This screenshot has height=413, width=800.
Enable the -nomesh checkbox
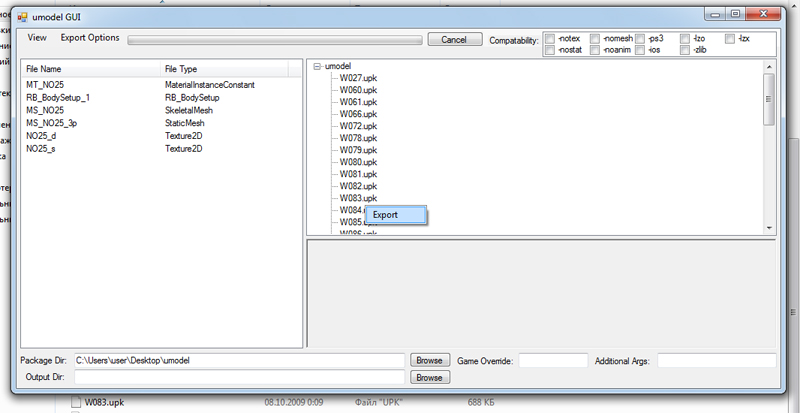click(595, 38)
